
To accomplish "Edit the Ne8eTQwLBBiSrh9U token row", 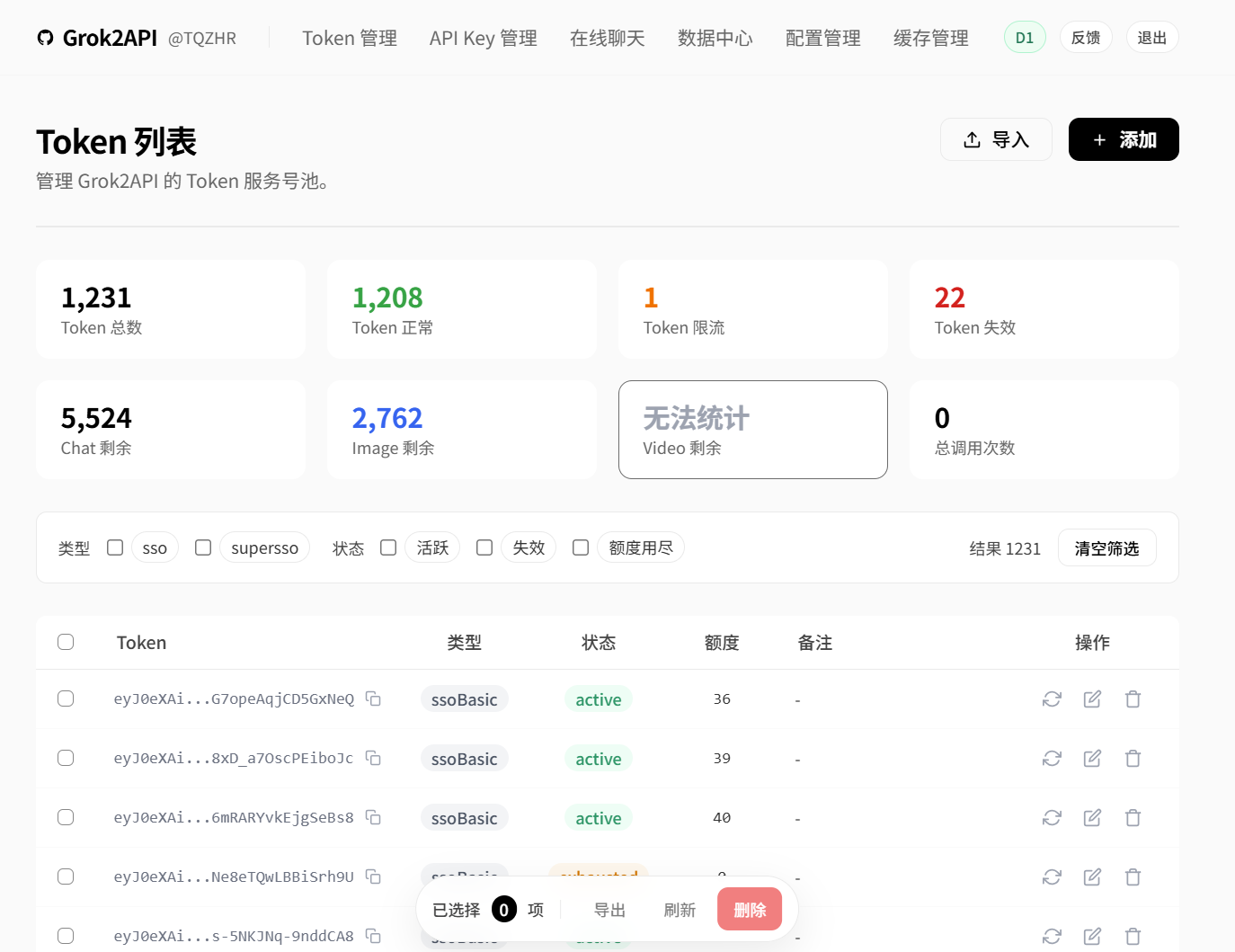I will point(1092,876).
